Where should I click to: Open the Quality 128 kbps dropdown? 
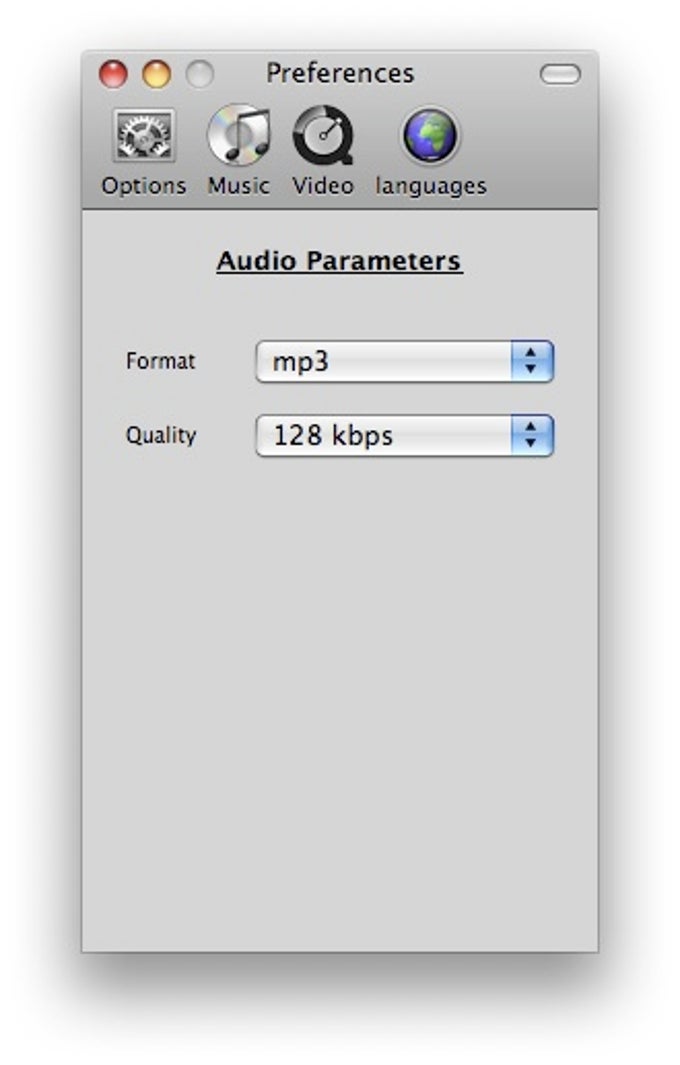(x=405, y=435)
